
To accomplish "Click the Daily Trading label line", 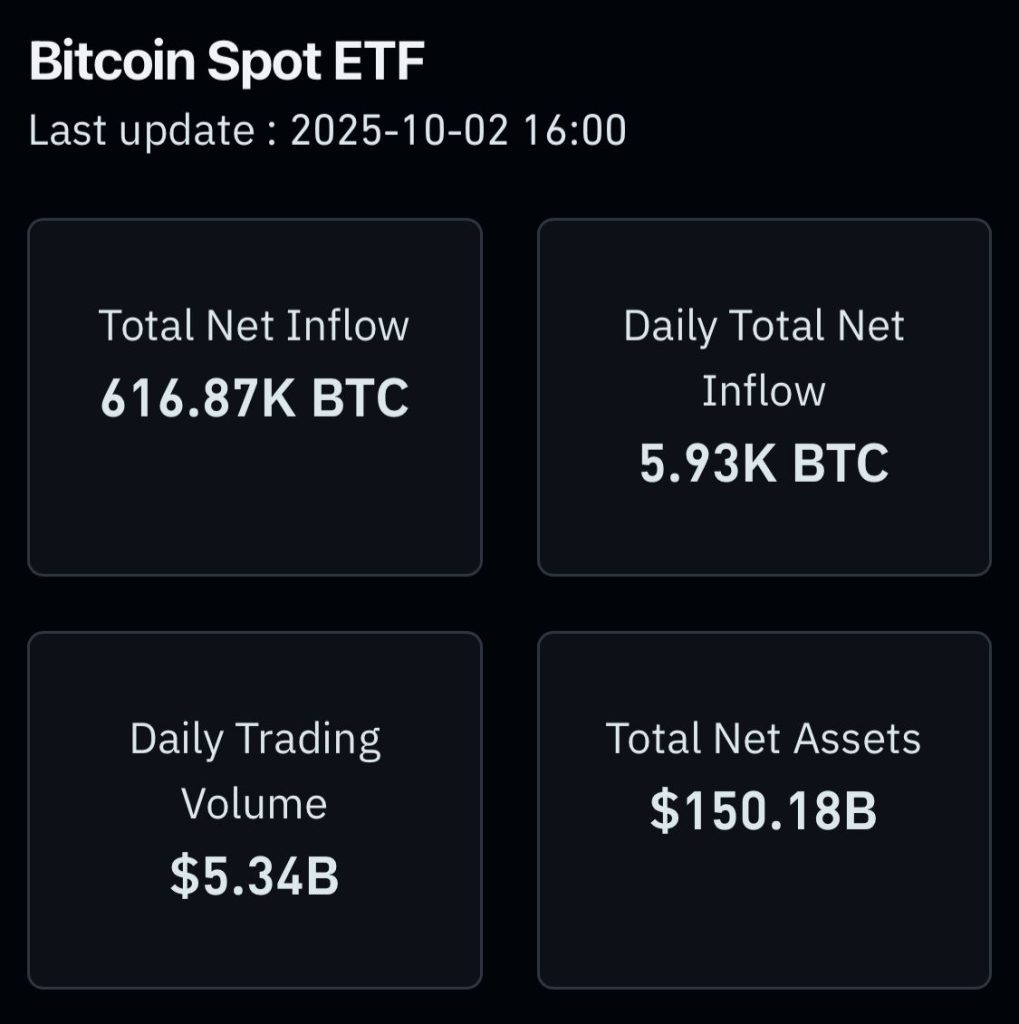I will 254,740.
